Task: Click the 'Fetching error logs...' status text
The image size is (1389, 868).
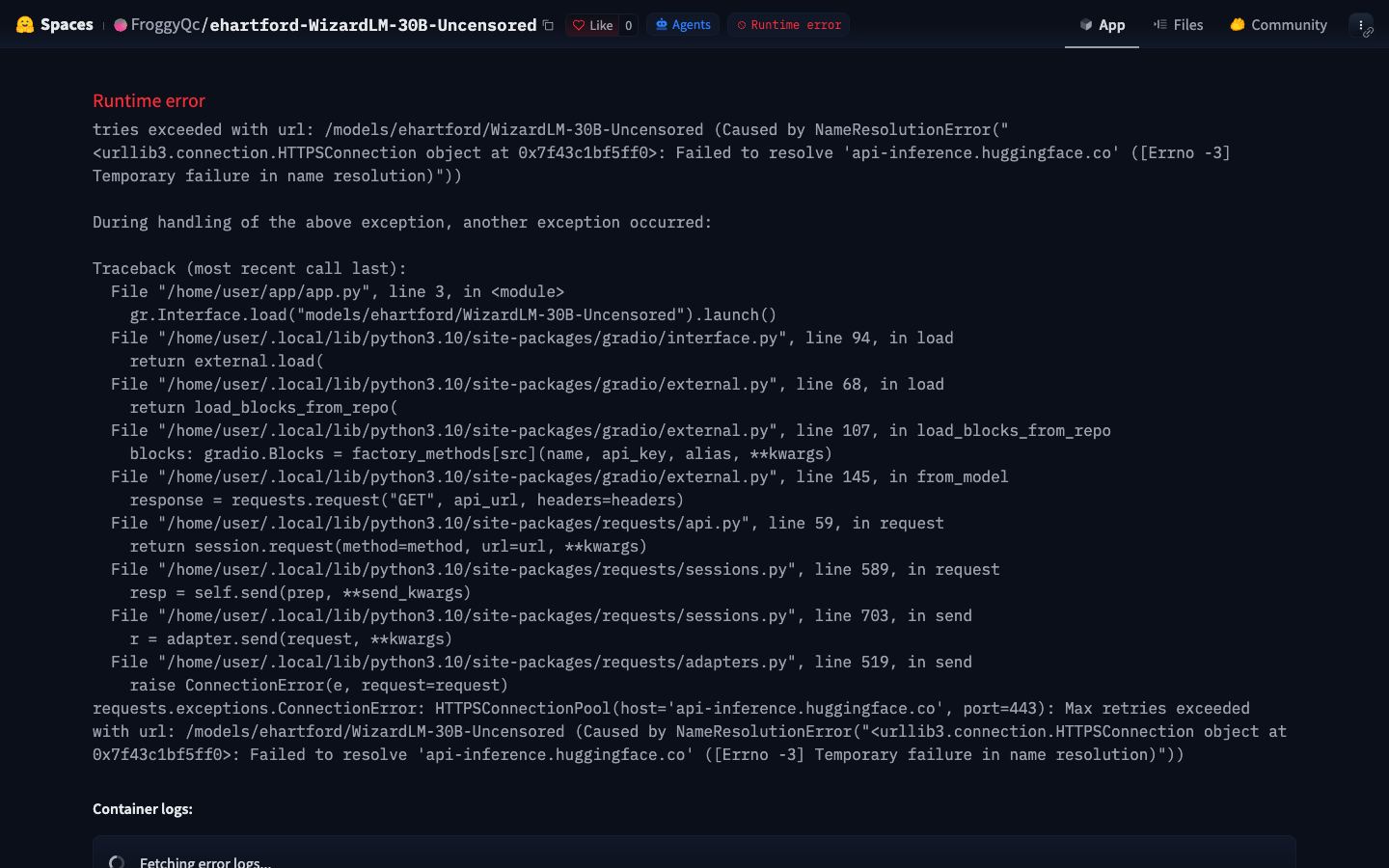Action: [205, 862]
